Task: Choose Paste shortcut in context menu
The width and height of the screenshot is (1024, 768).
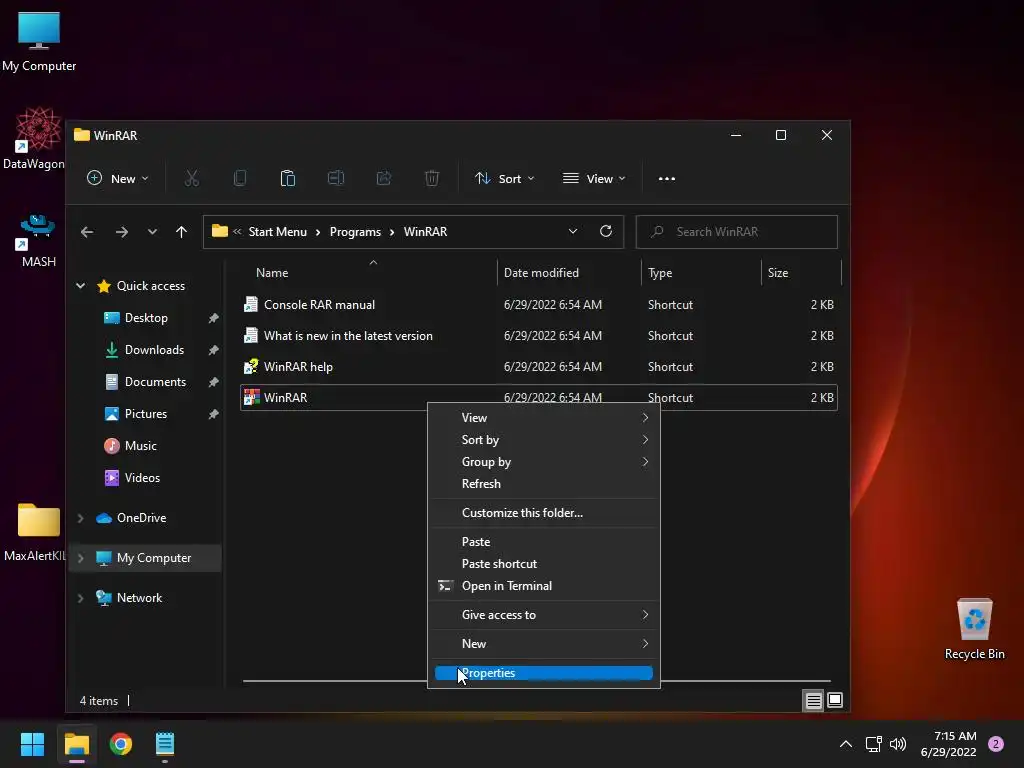Action: 543,564
